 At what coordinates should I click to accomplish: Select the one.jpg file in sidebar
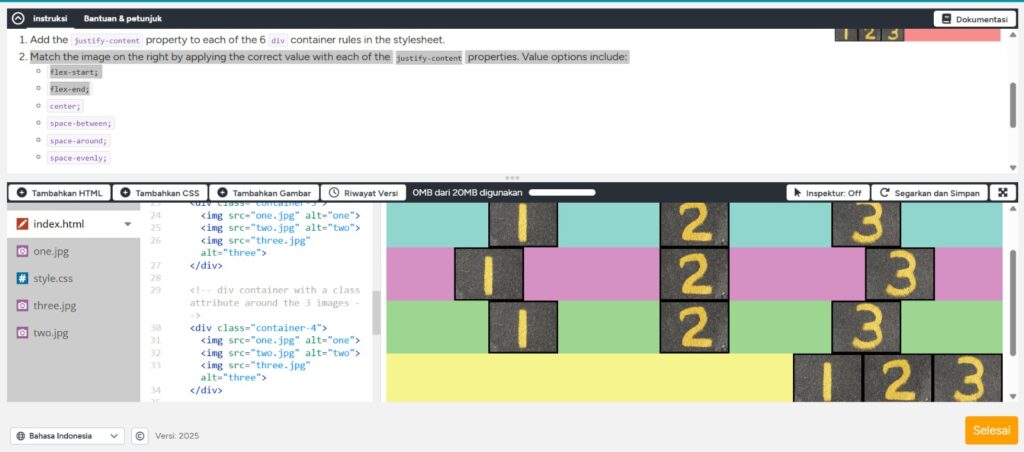click(x=50, y=252)
